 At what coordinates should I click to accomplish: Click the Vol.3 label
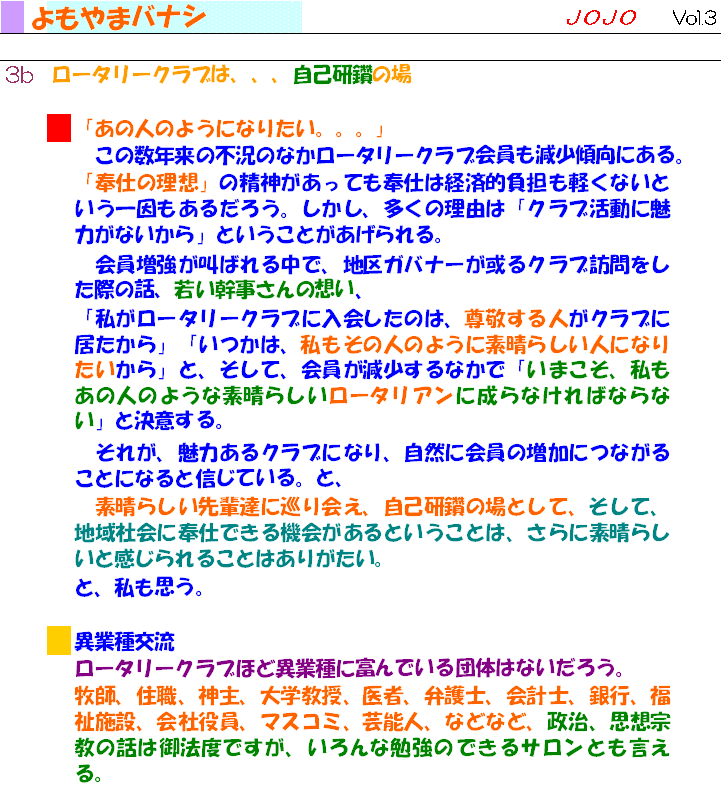click(694, 18)
